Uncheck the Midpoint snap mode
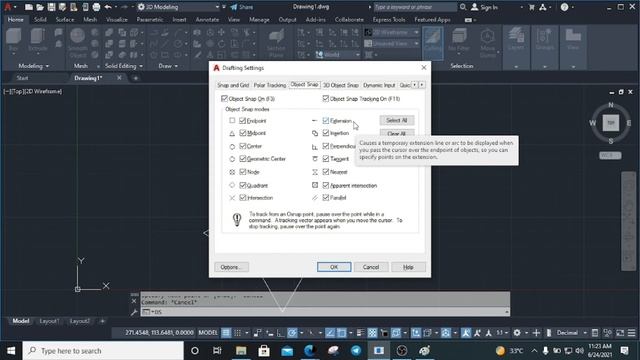This screenshot has height=360, width=640. click(x=242, y=133)
